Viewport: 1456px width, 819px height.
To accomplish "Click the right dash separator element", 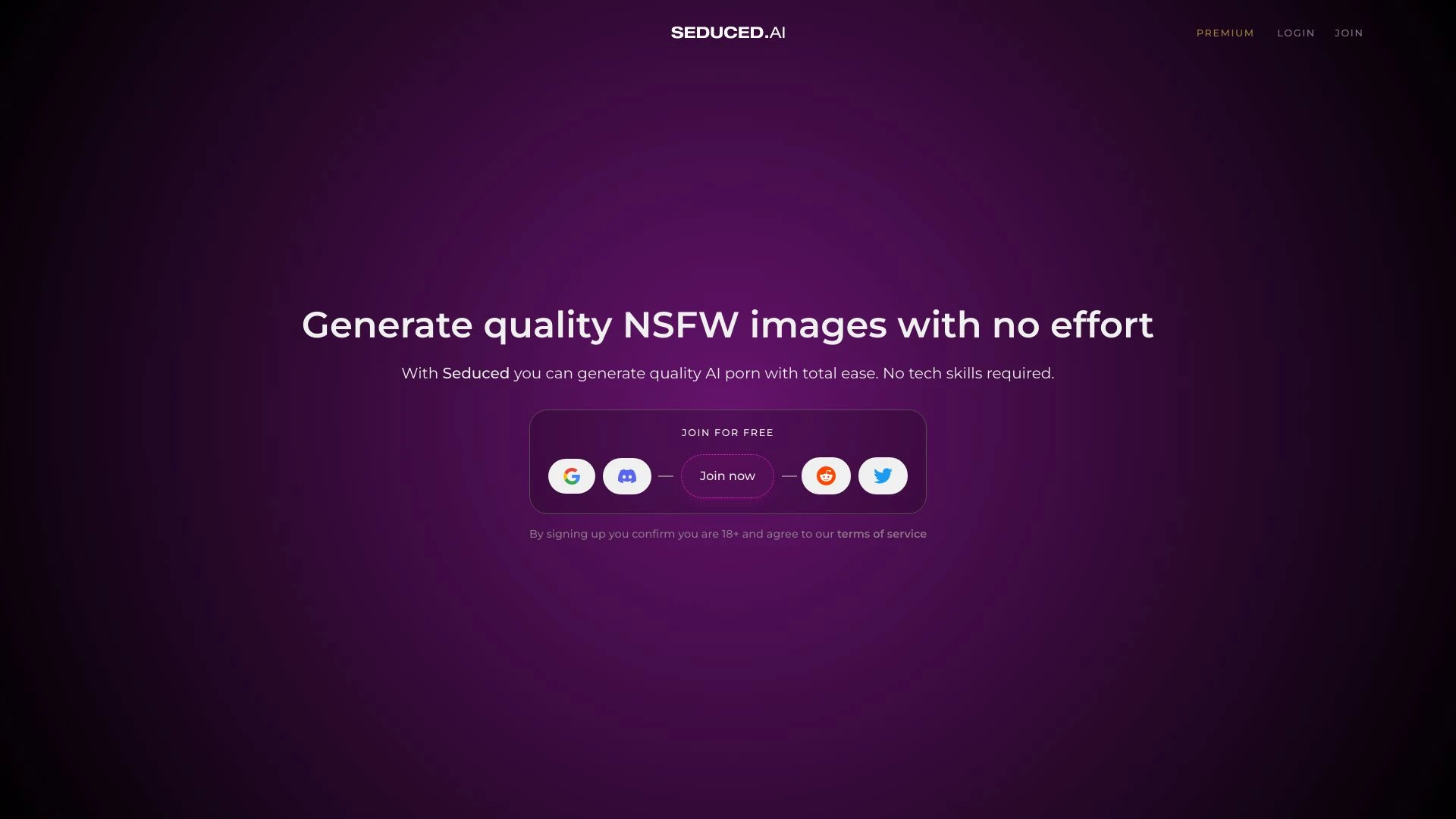I will click(789, 475).
